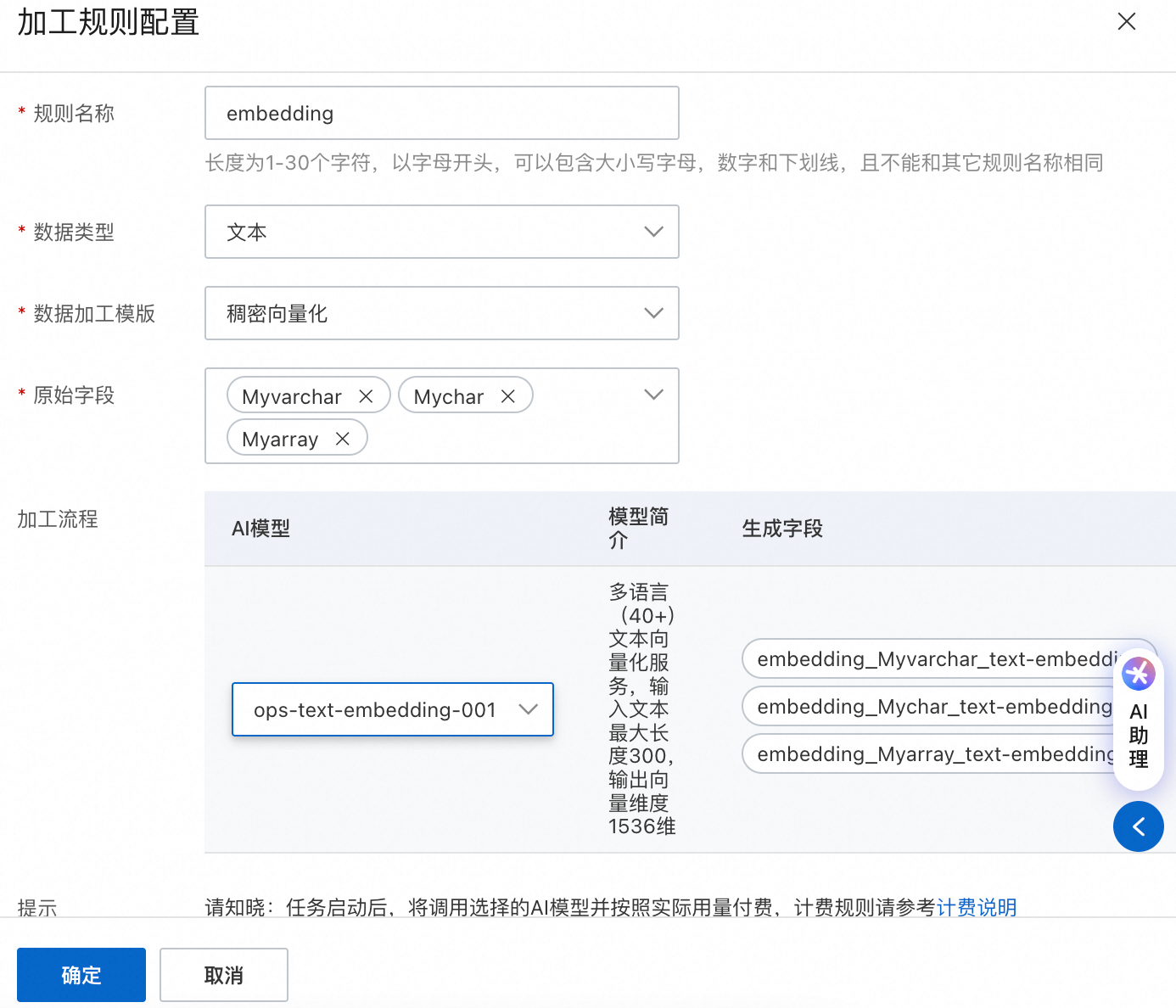
Task: Click the 取消 button
Action: click(224, 975)
